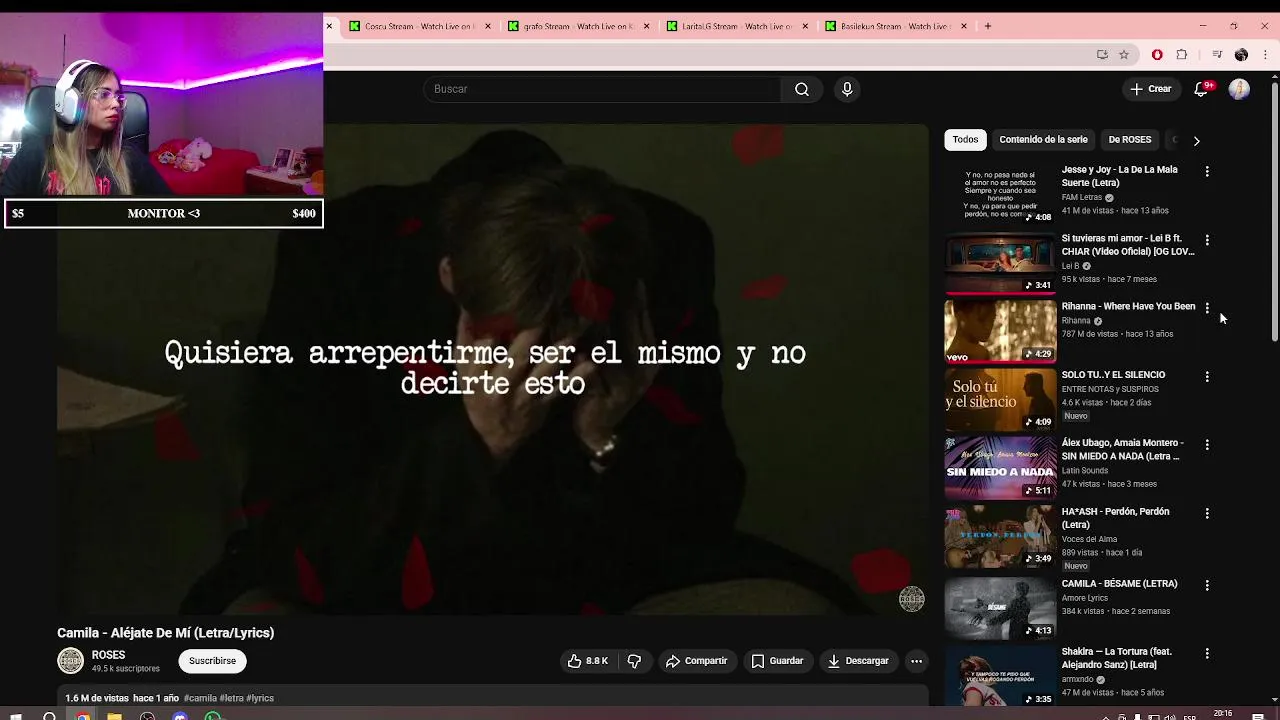Open options for Rihanna Where Have You Been
This screenshot has width=1280, height=720.
(x=1207, y=308)
